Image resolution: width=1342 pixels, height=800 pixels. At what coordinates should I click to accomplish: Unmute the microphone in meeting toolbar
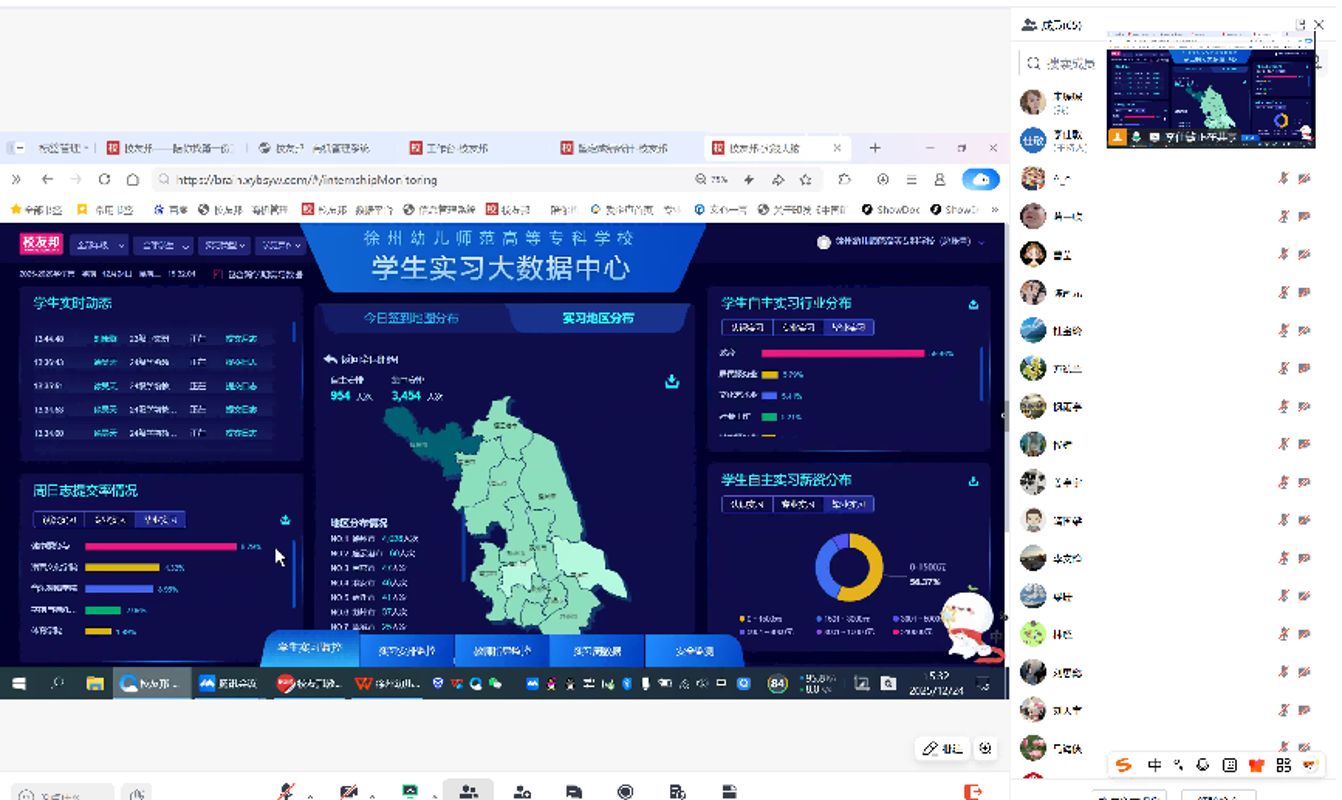tap(286, 792)
